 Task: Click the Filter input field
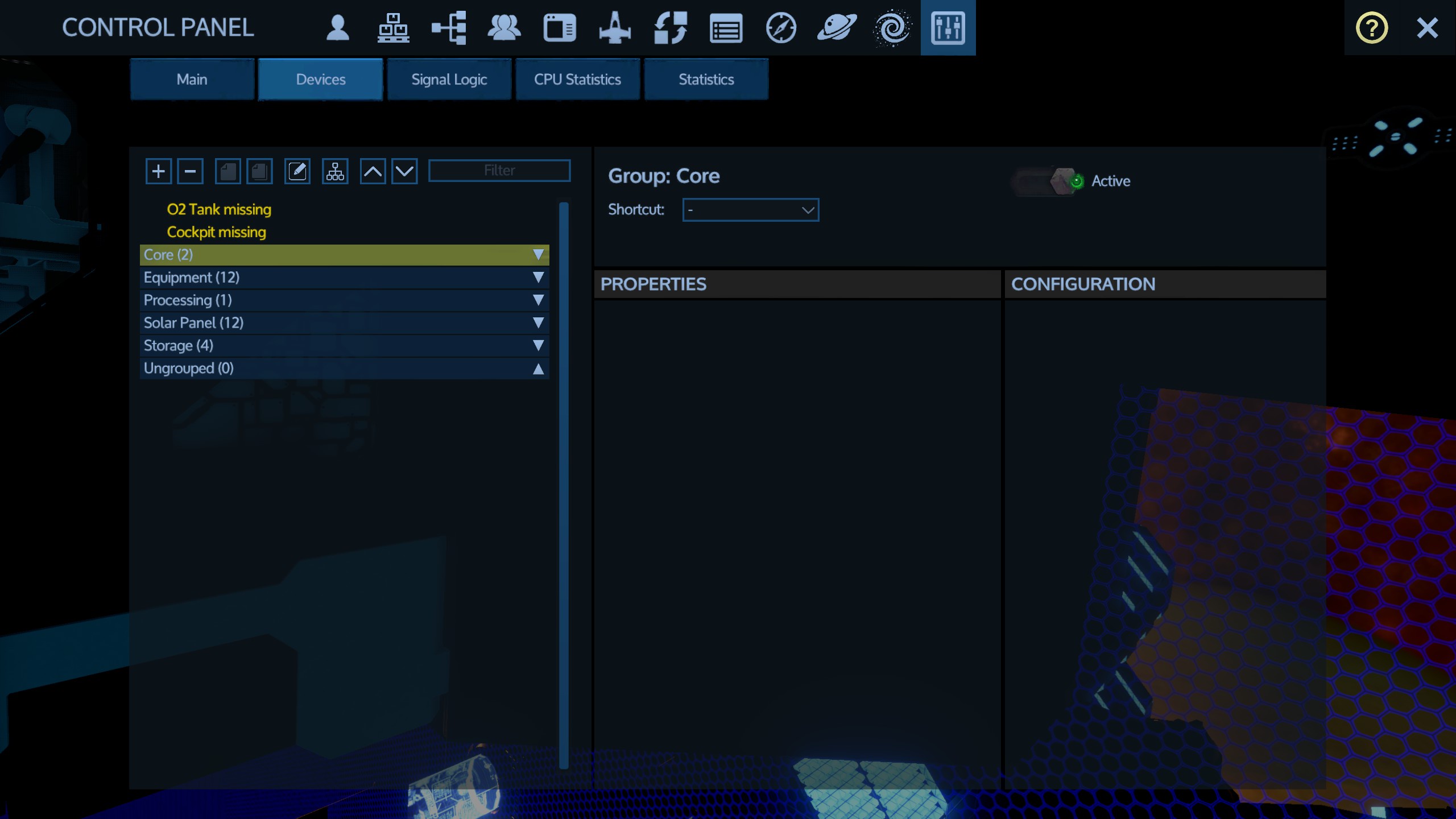(x=499, y=171)
